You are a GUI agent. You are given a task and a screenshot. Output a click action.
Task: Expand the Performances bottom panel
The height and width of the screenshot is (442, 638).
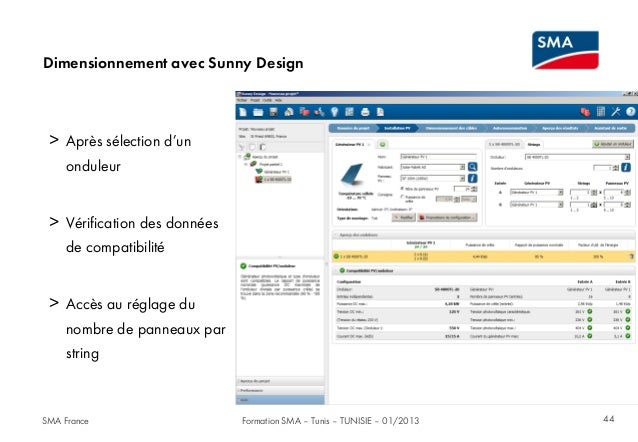pos(280,391)
